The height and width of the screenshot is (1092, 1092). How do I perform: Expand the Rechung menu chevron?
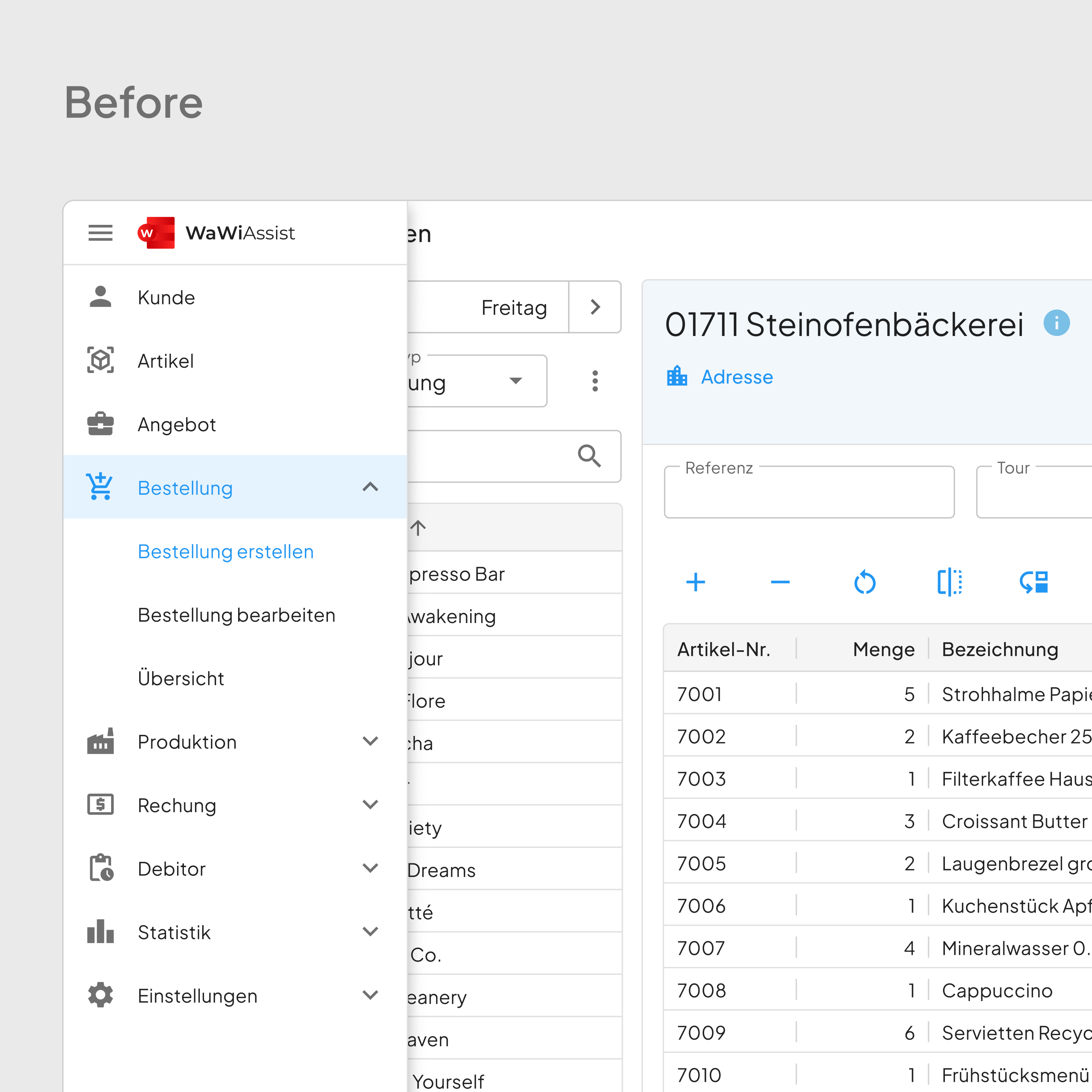tap(370, 804)
